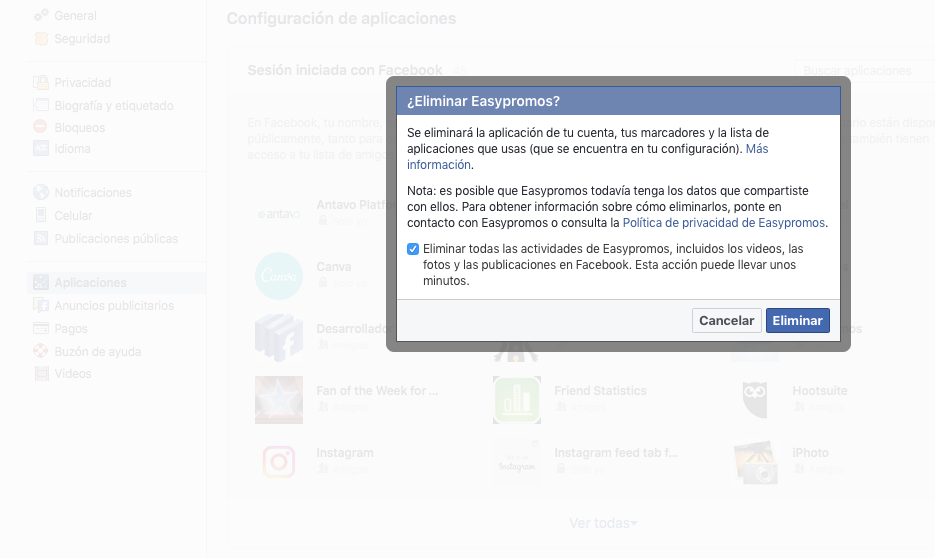
Task: Open the Canva app name link
Action: tap(334, 266)
